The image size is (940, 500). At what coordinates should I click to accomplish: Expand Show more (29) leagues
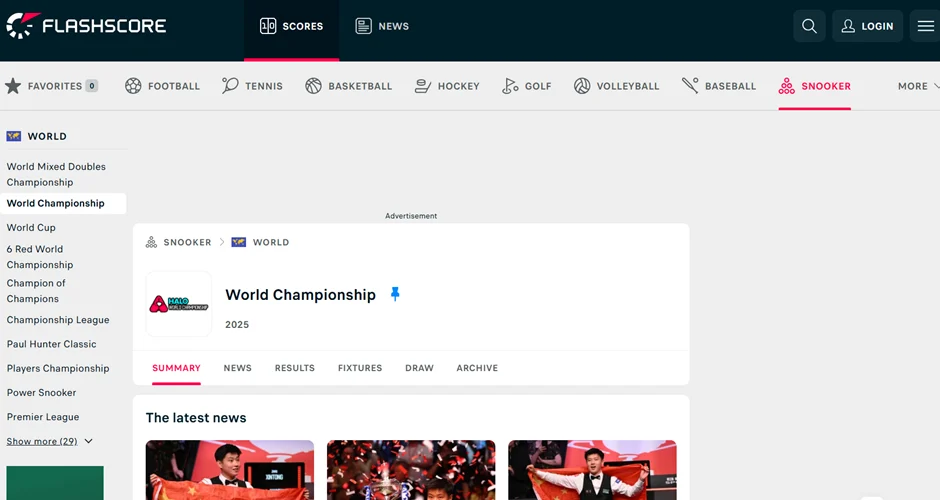(x=49, y=441)
